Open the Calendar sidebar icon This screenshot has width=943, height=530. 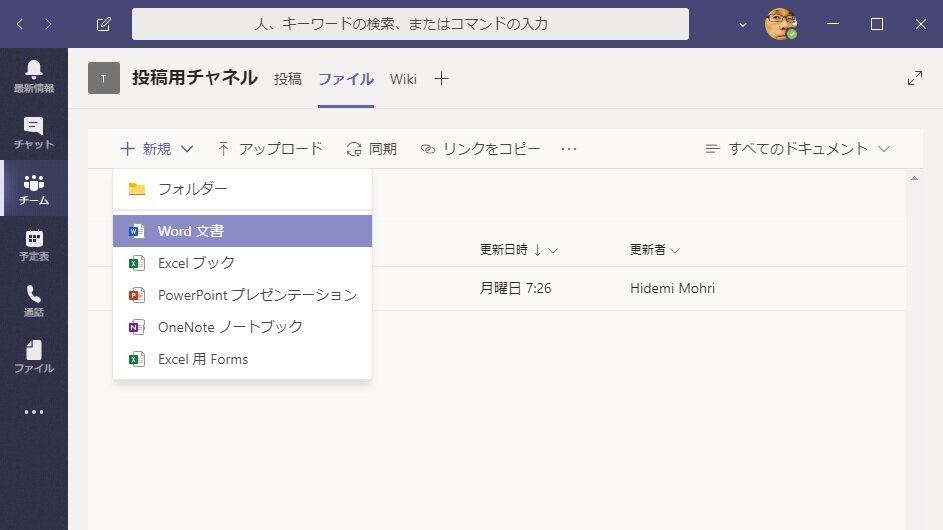point(34,244)
